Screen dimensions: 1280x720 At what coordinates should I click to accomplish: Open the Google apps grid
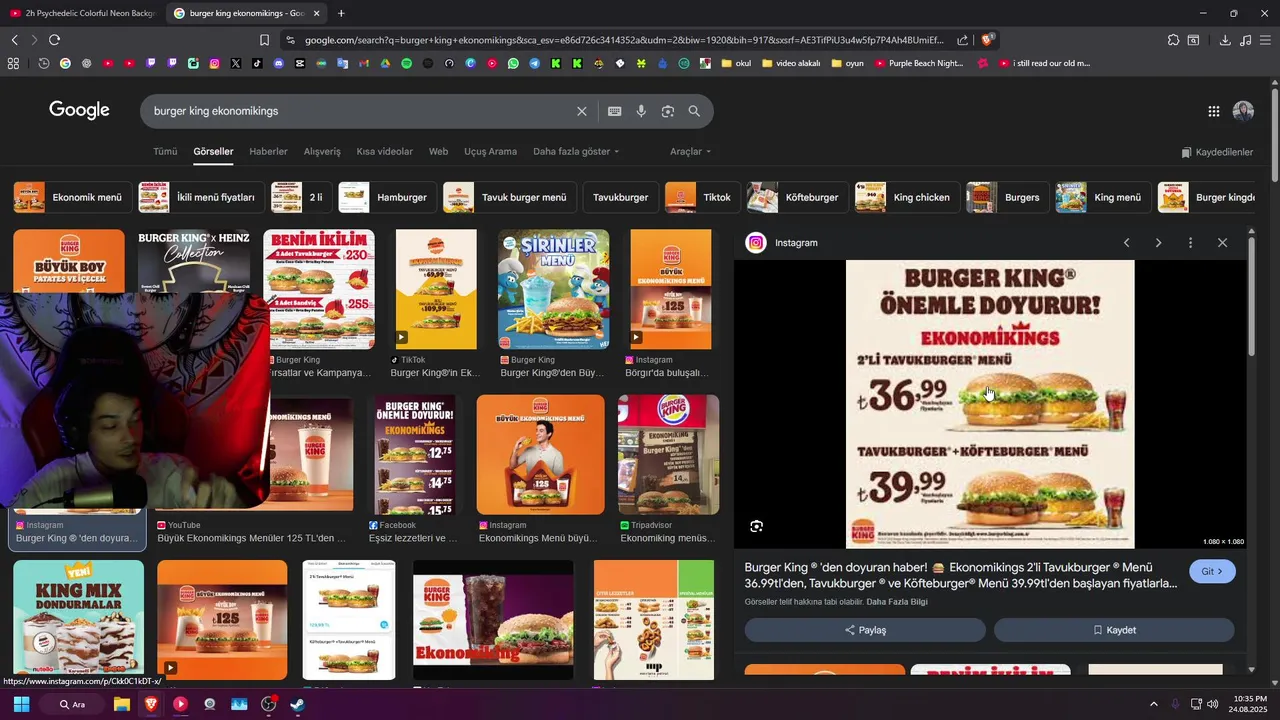(x=1213, y=111)
